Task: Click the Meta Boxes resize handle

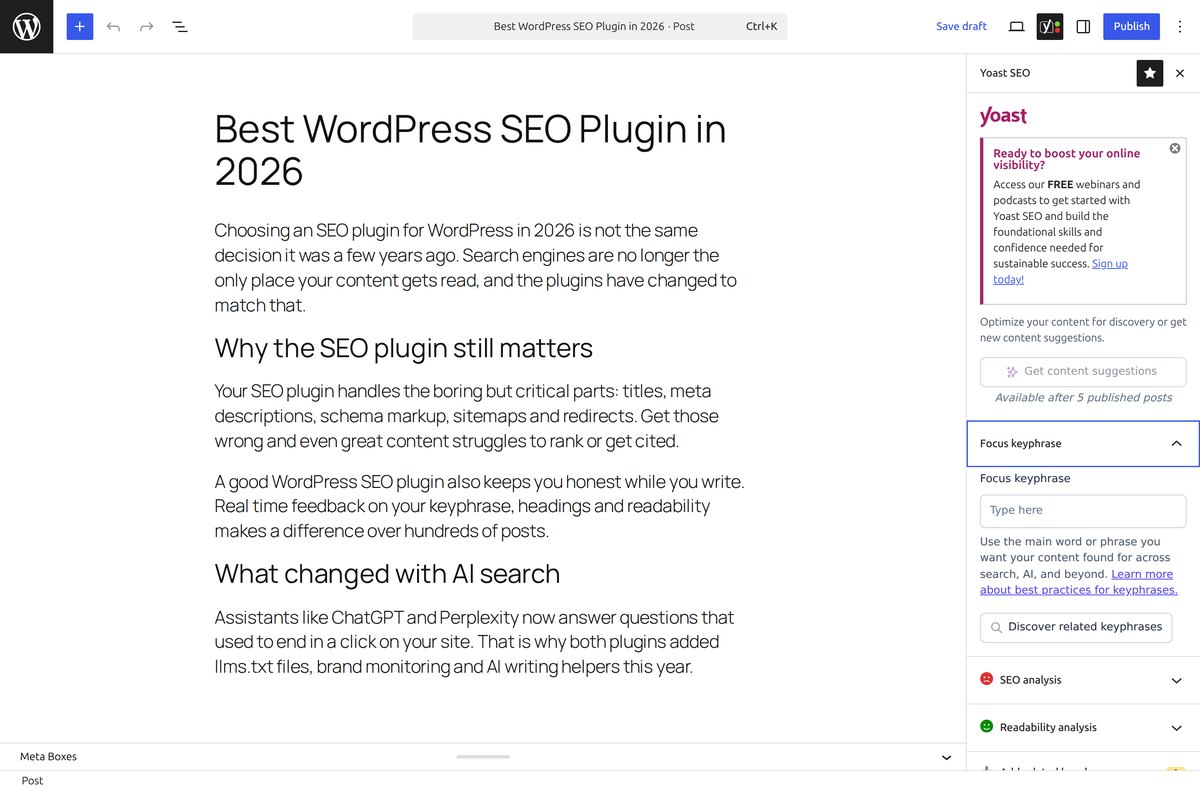Action: tap(483, 757)
